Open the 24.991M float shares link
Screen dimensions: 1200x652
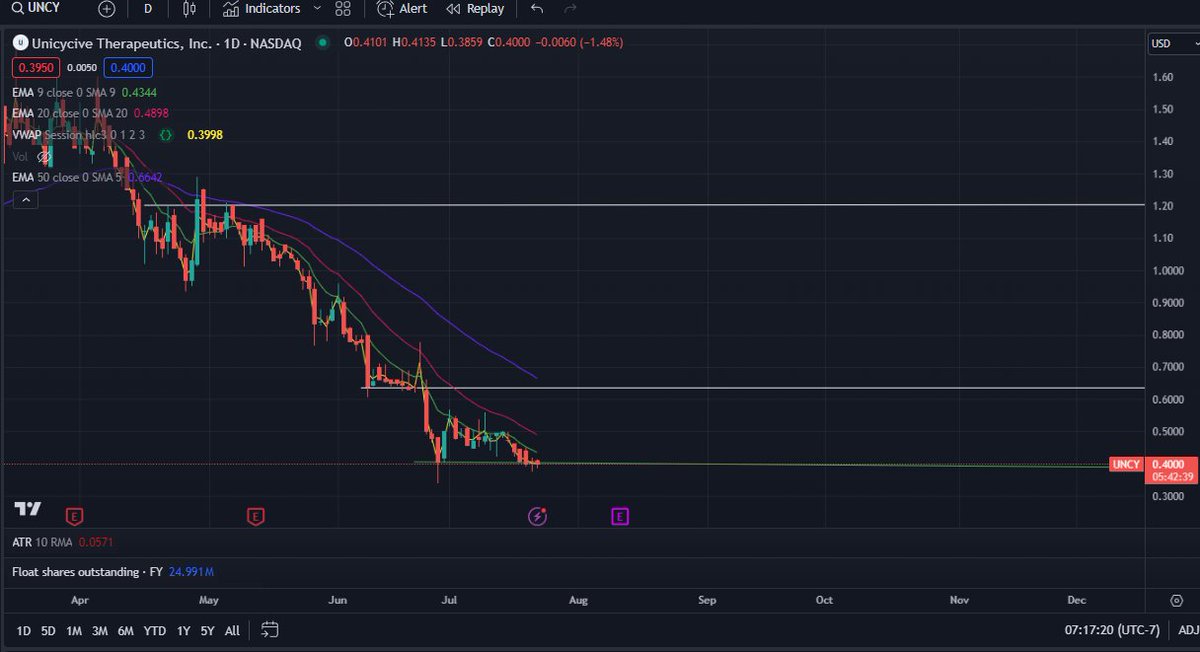(x=190, y=572)
